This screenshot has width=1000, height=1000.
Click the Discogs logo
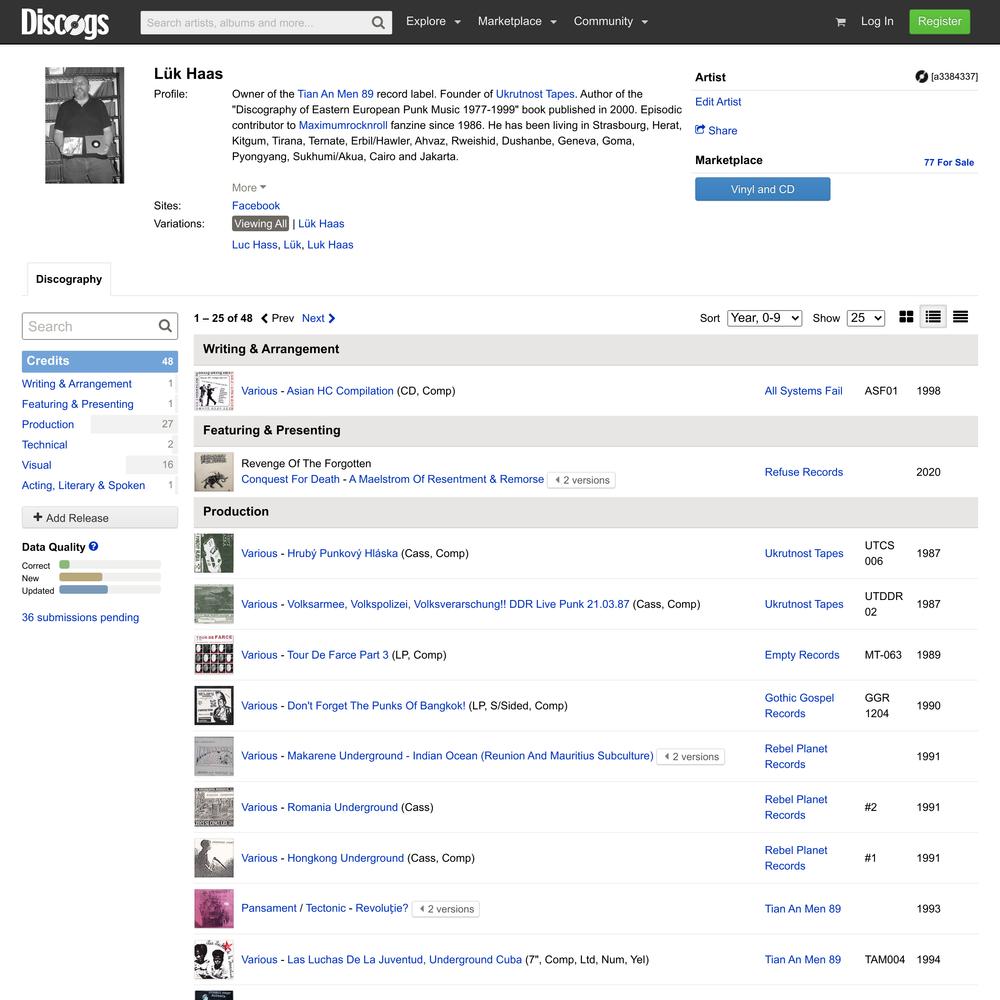65,23
